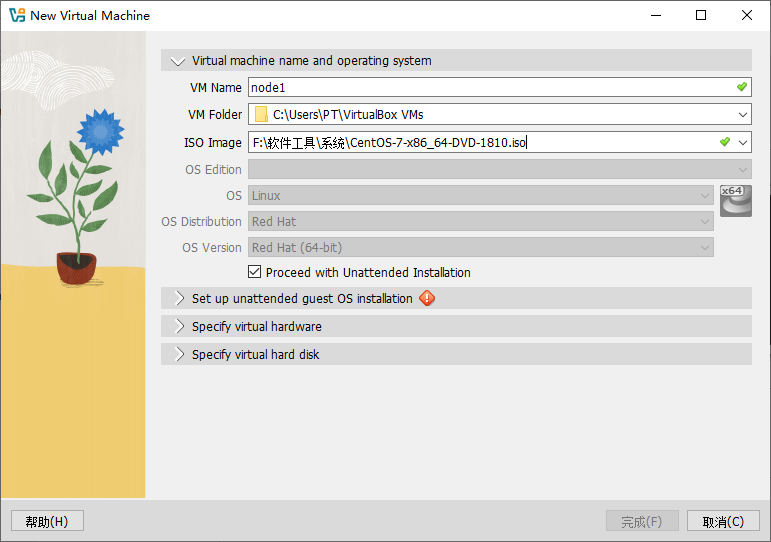Expand Specify virtual hardware section

(180, 327)
